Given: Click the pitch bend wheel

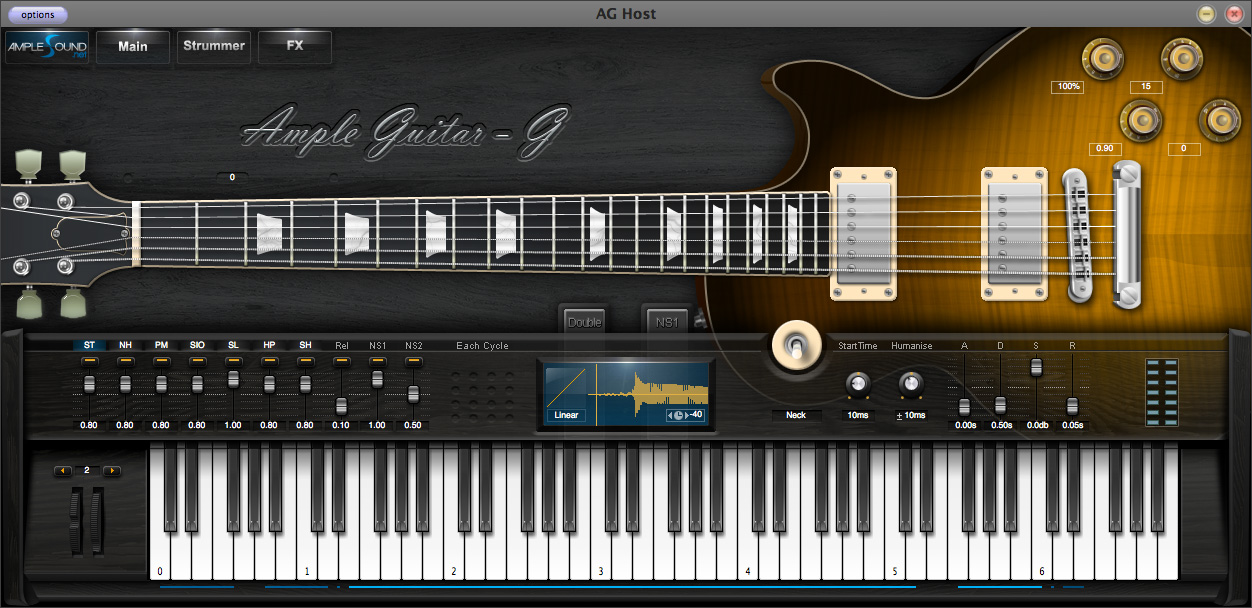Looking at the screenshot, I should (77, 521).
